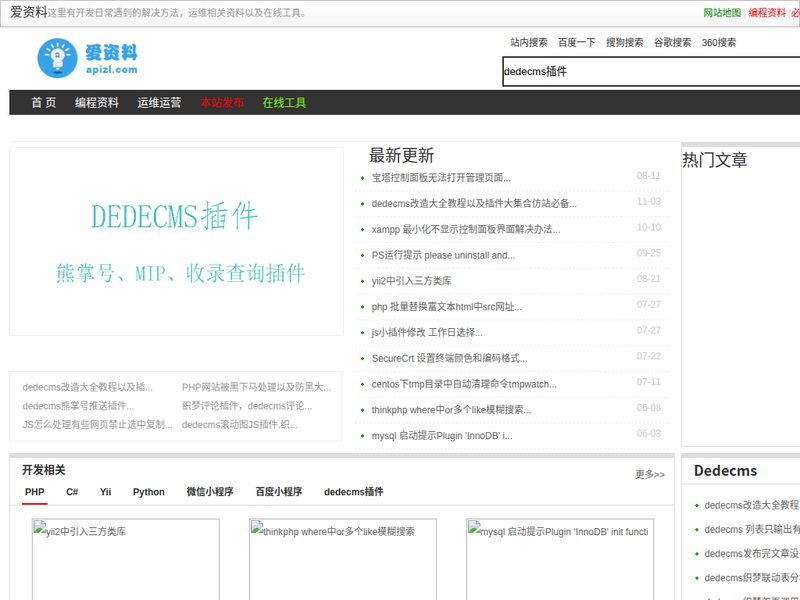Viewport: 800px width, 600px height.
Task: Open mysql 启动提示Plugin 'InnoDB' list article
Action: 442,436
